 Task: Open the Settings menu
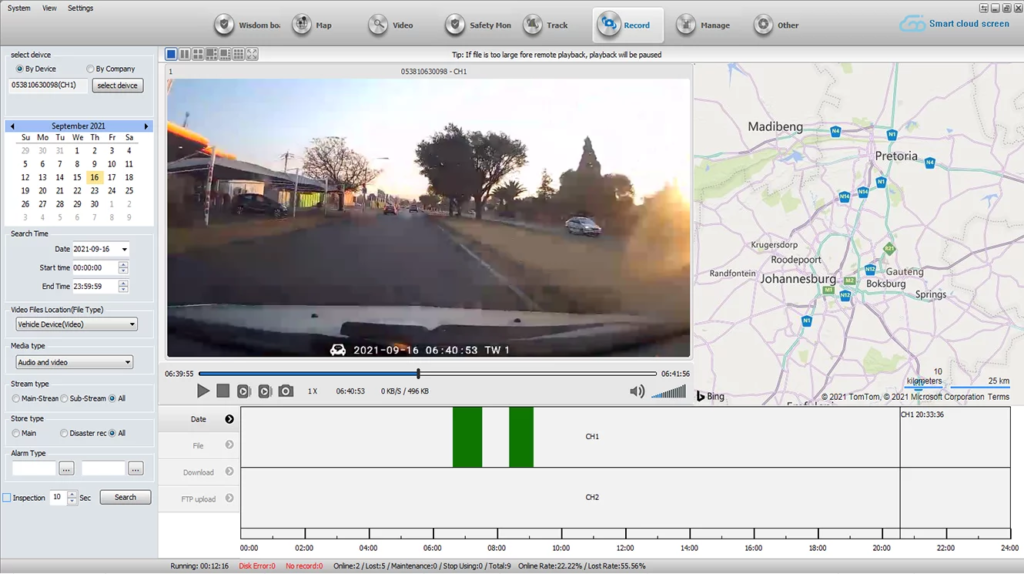coord(80,8)
